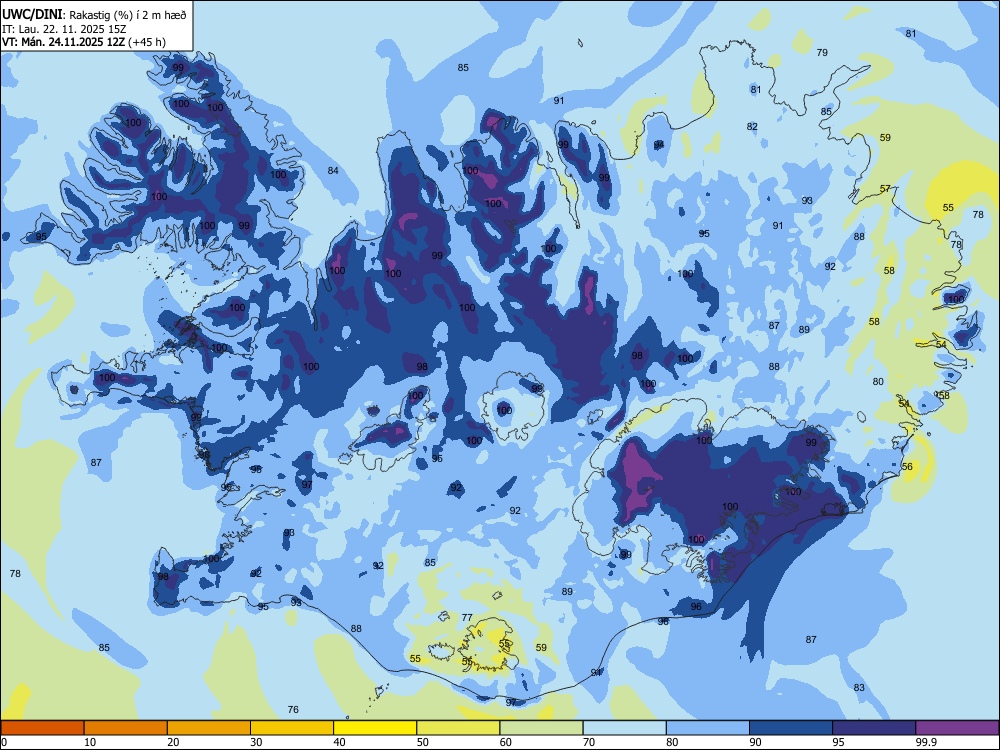Click the map humidity value '76'

tap(293, 709)
